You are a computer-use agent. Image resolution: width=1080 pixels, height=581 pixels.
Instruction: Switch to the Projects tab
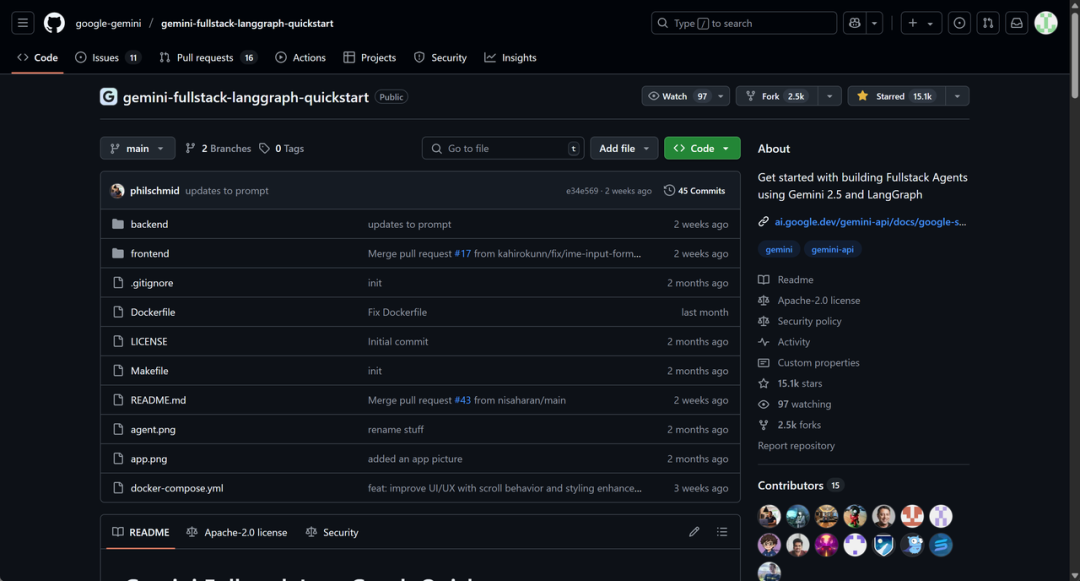370,58
